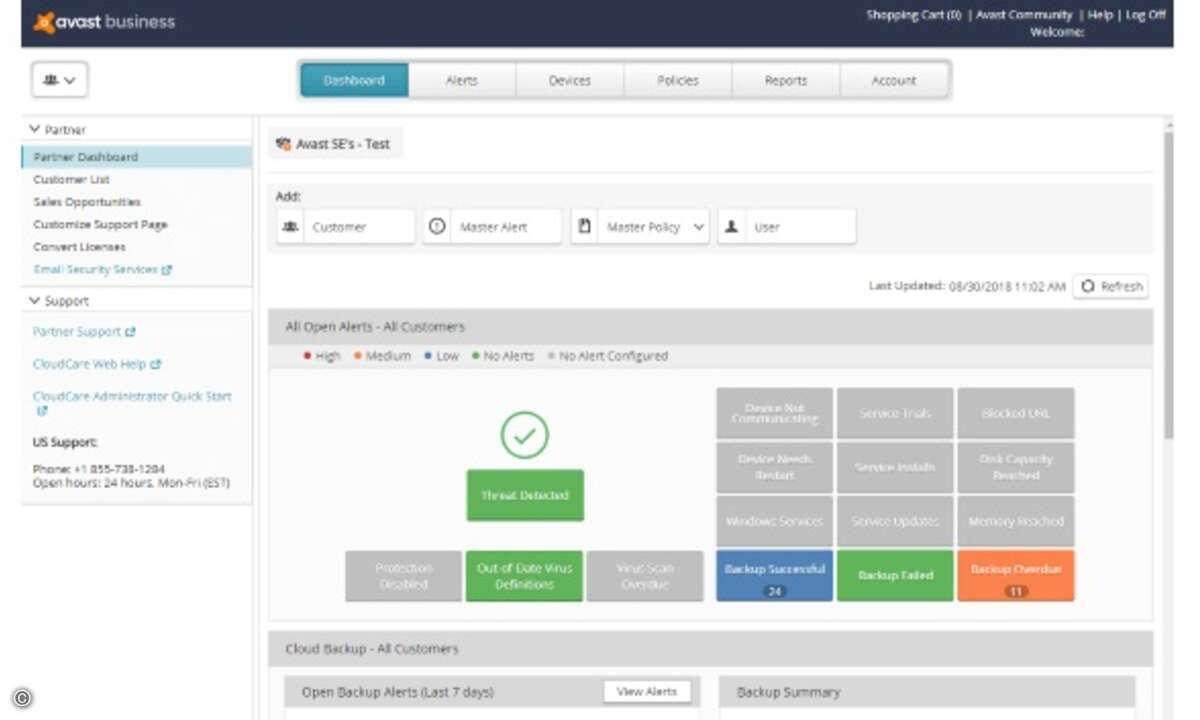Open CloudCare Administrator Quick Start link
The image size is (1200, 720).
pos(132,402)
